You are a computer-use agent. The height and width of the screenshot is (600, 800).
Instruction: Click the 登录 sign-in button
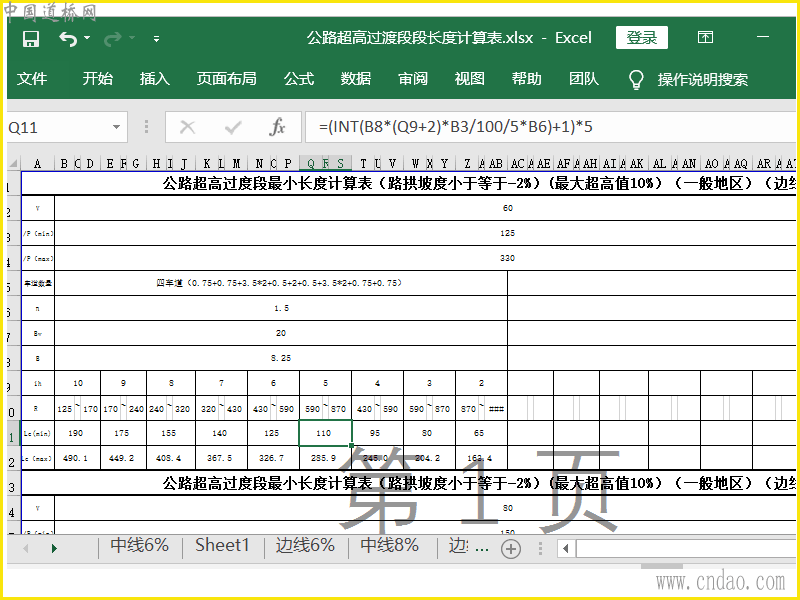coord(641,38)
